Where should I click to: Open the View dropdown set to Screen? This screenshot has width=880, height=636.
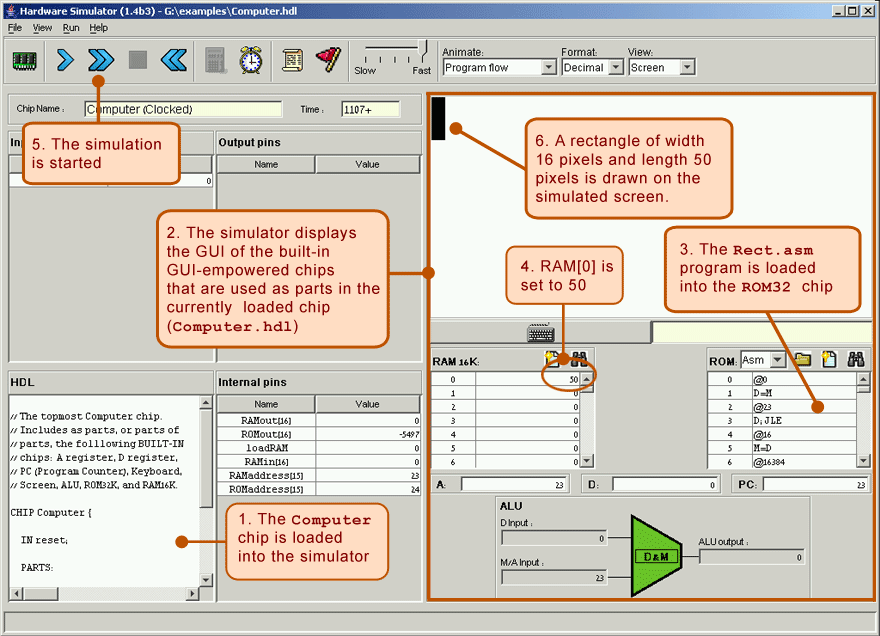[x=660, y=68]
